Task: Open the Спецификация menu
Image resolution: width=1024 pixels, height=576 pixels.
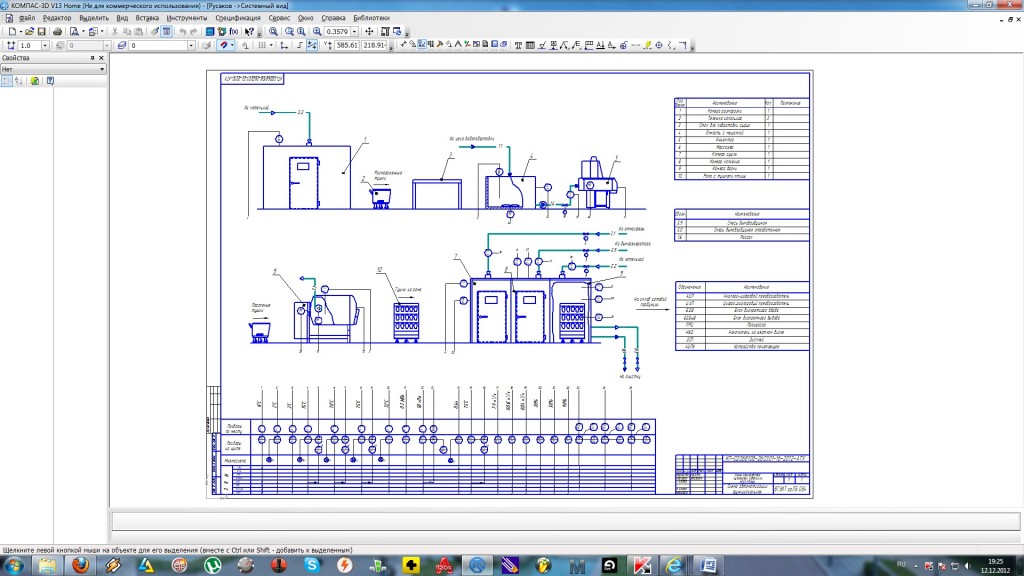Action: tap(238, 18)
